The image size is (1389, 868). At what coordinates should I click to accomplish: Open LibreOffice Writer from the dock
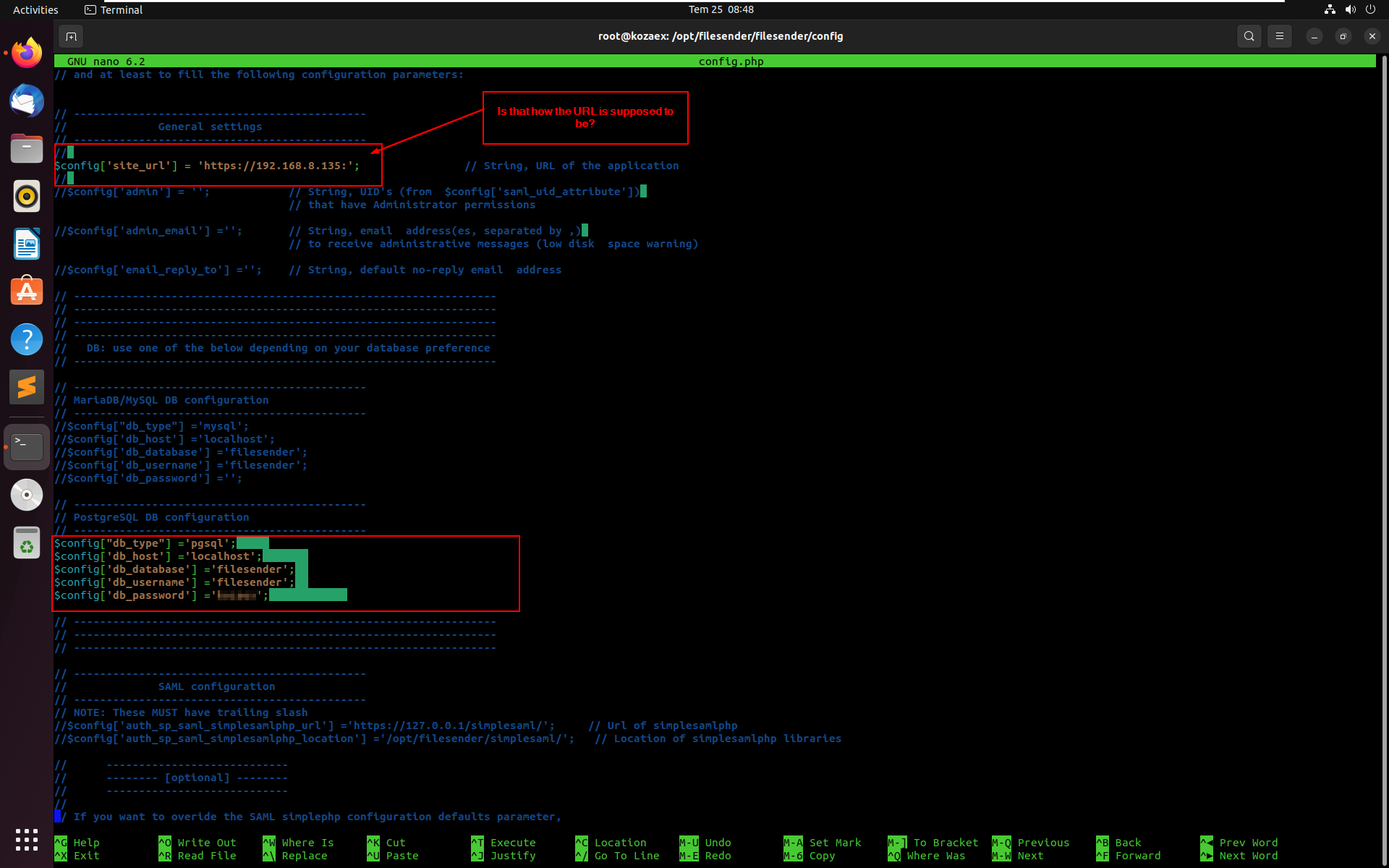point(26,244)
